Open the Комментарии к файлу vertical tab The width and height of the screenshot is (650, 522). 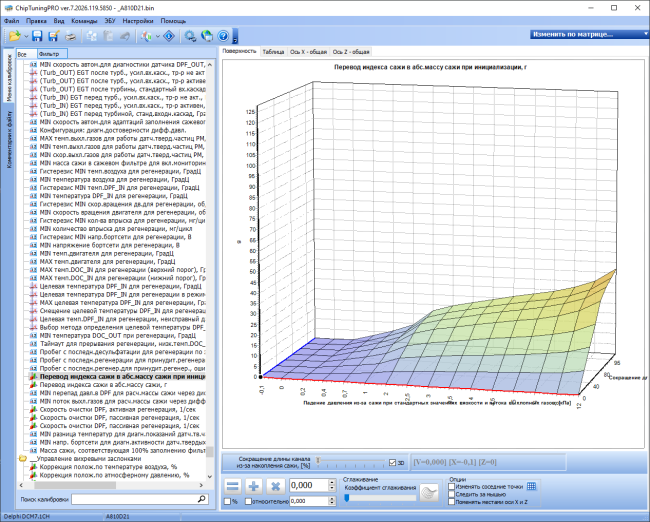tap(9, 139)
